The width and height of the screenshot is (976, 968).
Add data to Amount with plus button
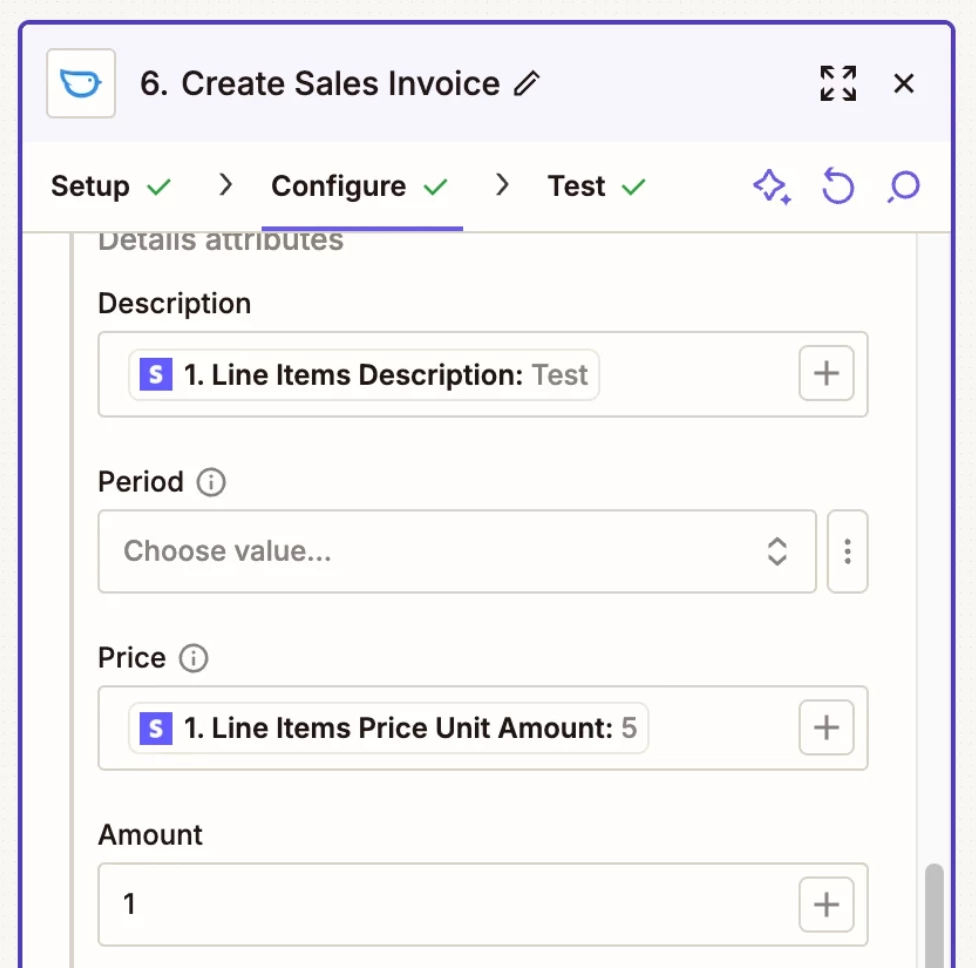coord(826,905)
